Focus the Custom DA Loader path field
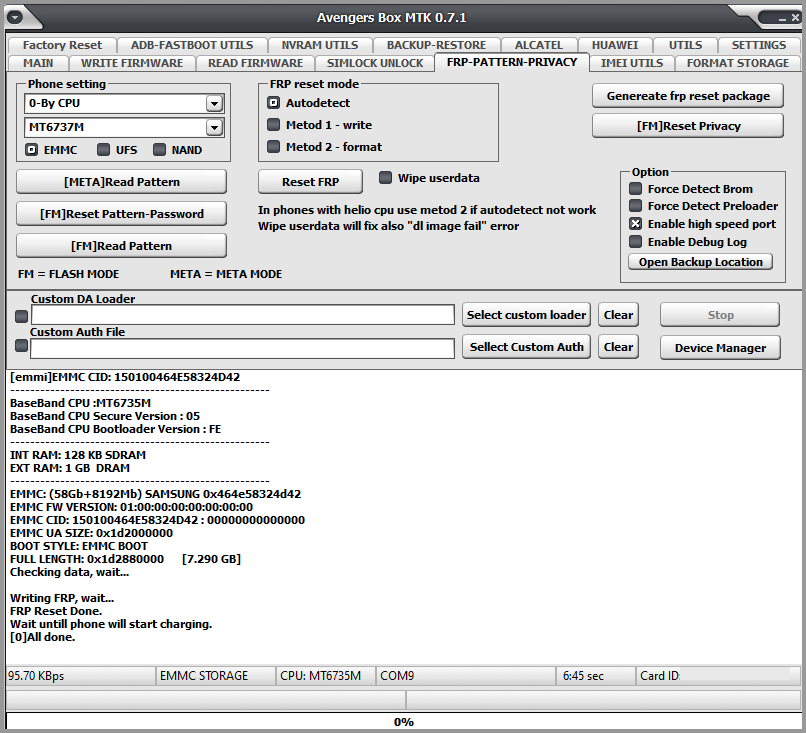 243,315
